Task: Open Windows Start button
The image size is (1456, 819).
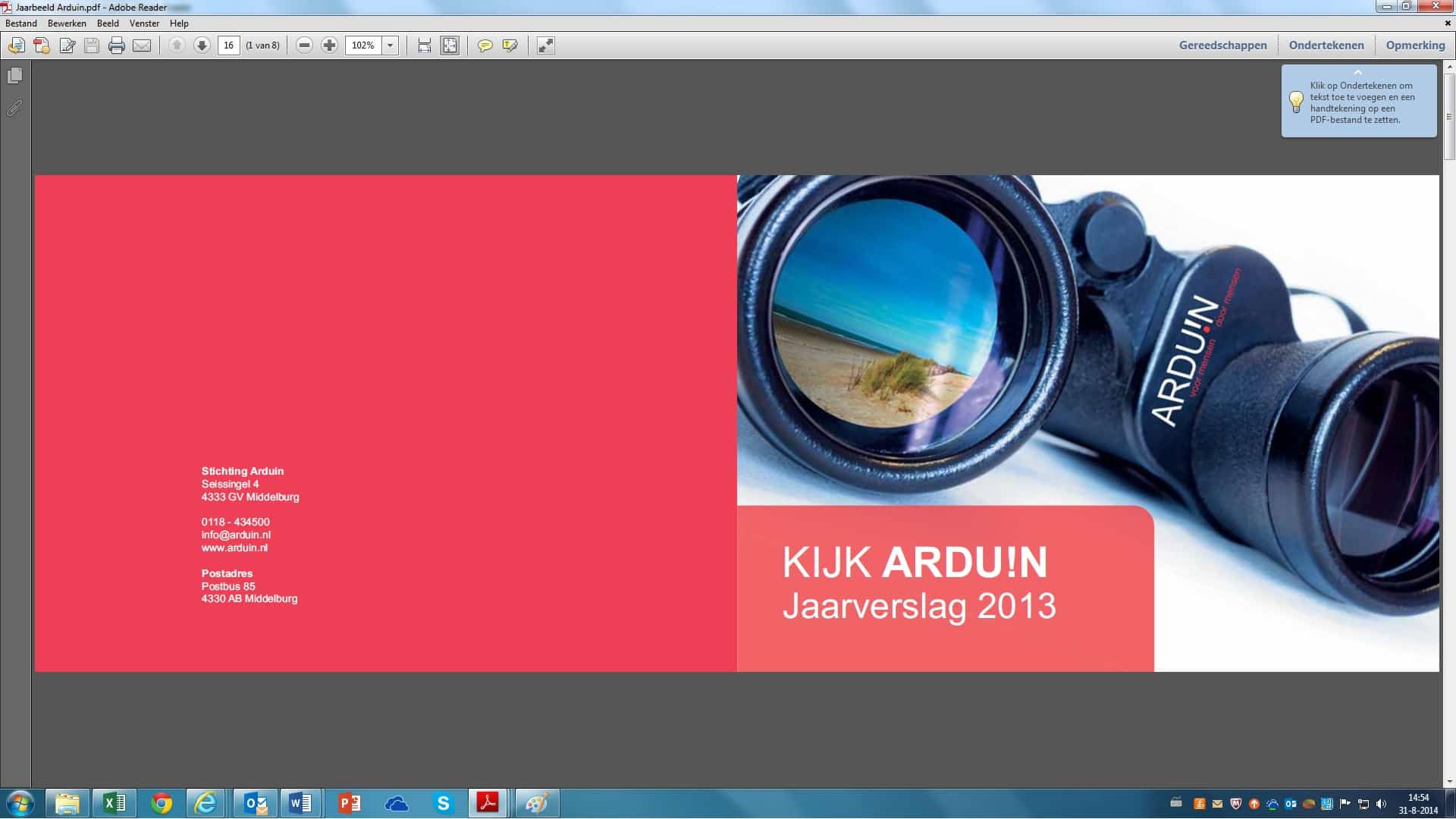Action: [x=20, y=803]
